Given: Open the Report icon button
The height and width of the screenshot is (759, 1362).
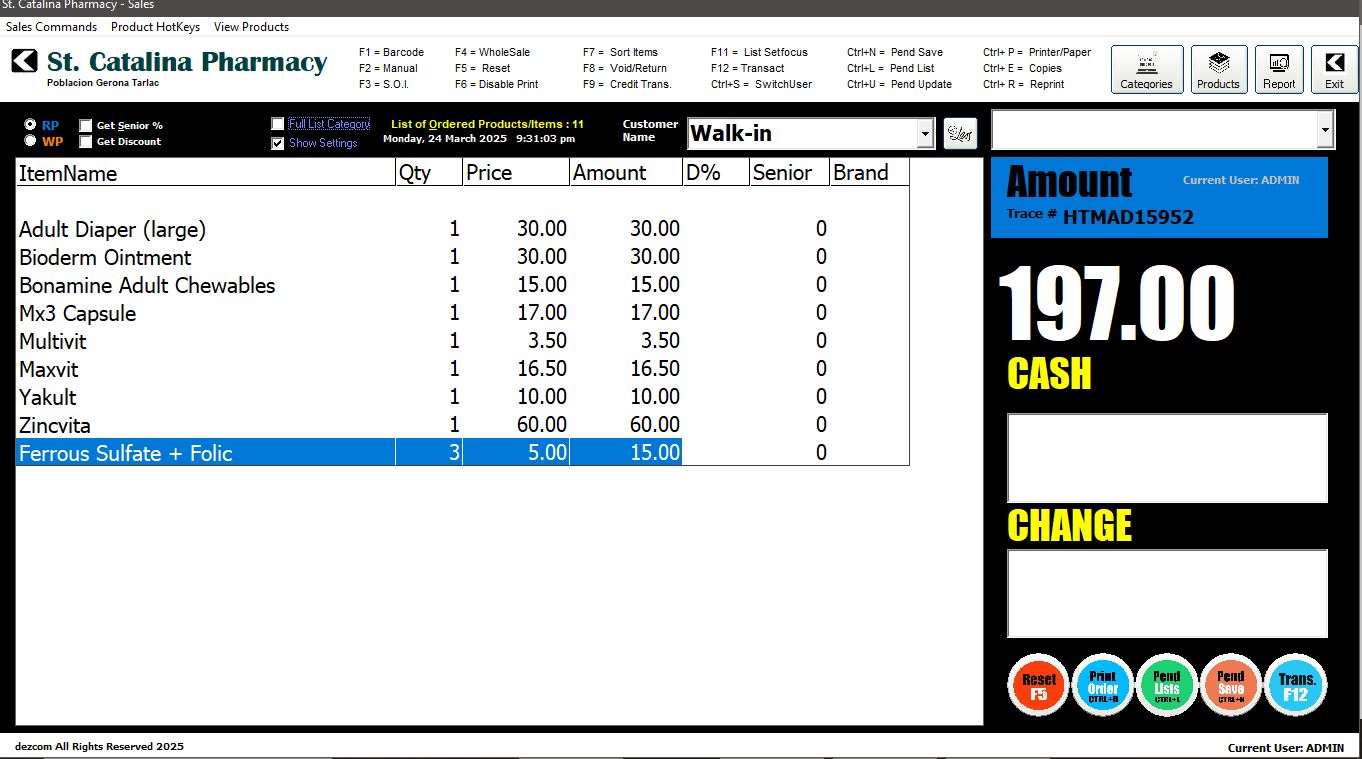Looking at the screenshot, I should [x=1279, y=70].
